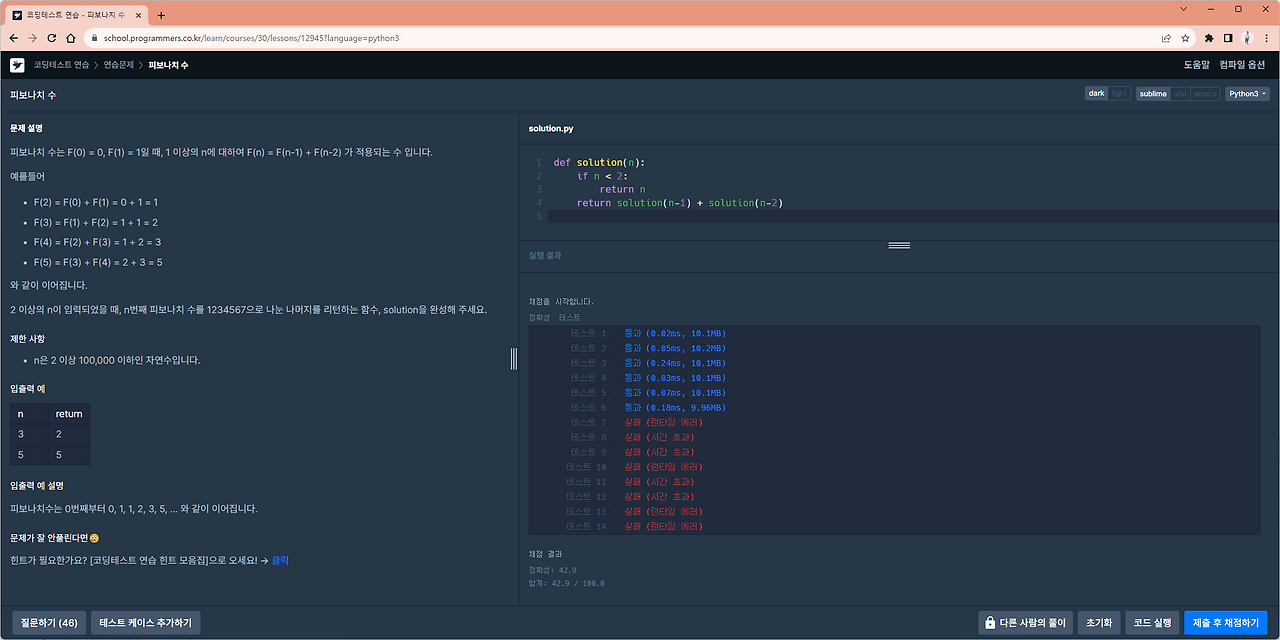Click the Chrome profile avatar

click(x=1248, y=38)
